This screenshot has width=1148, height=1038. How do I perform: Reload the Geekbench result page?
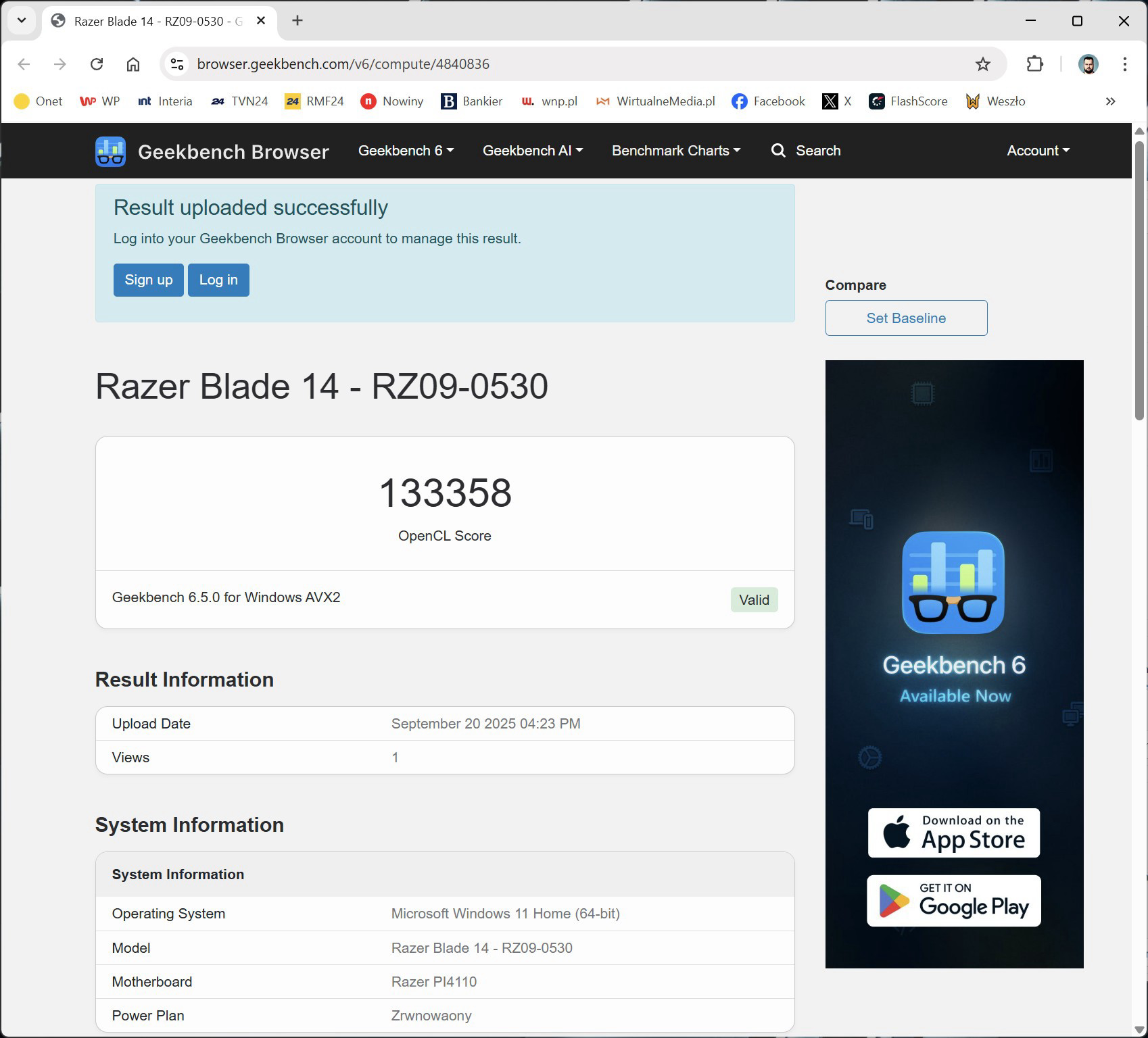97,64
